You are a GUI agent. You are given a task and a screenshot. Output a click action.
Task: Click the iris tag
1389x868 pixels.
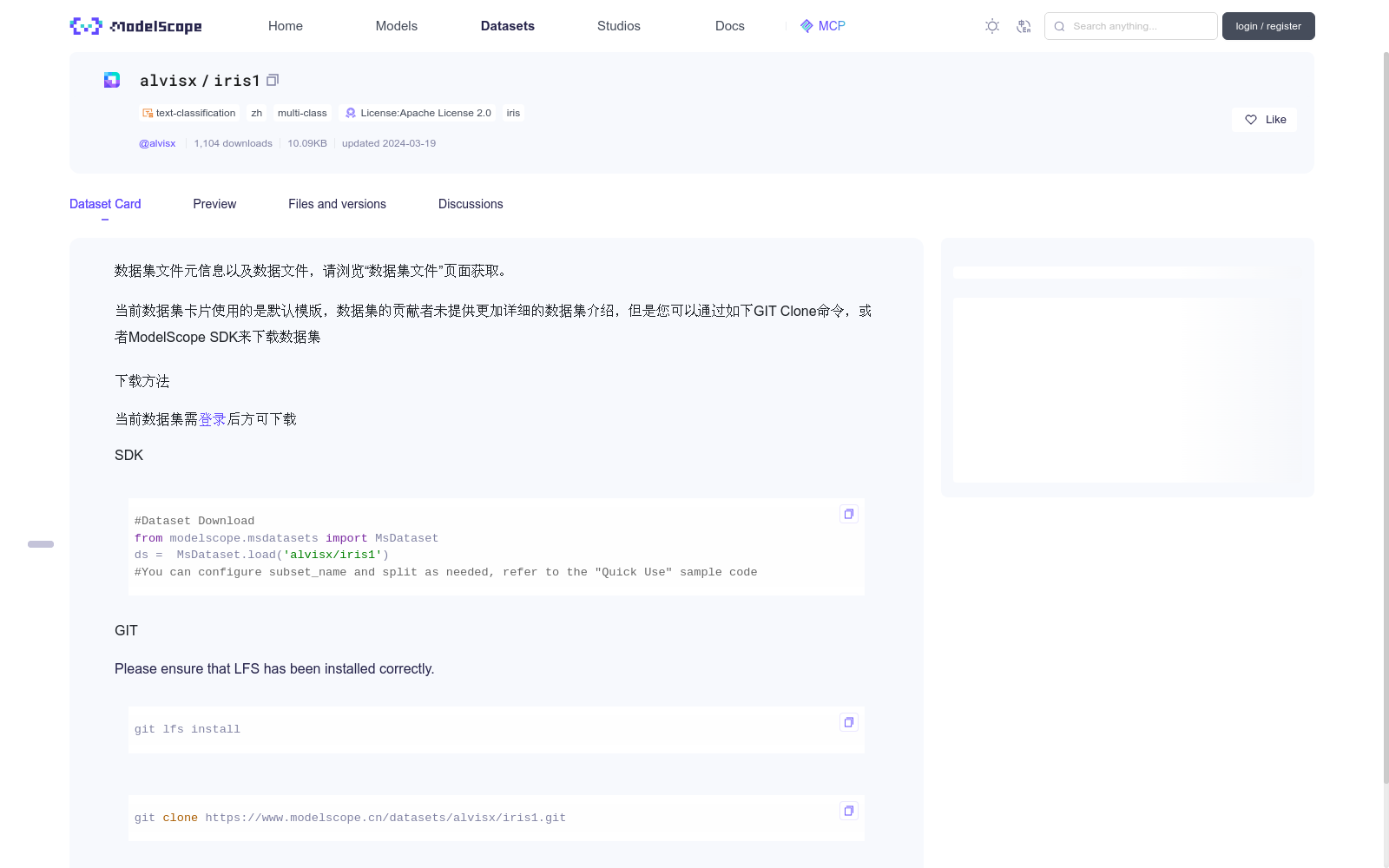[513, 113]
